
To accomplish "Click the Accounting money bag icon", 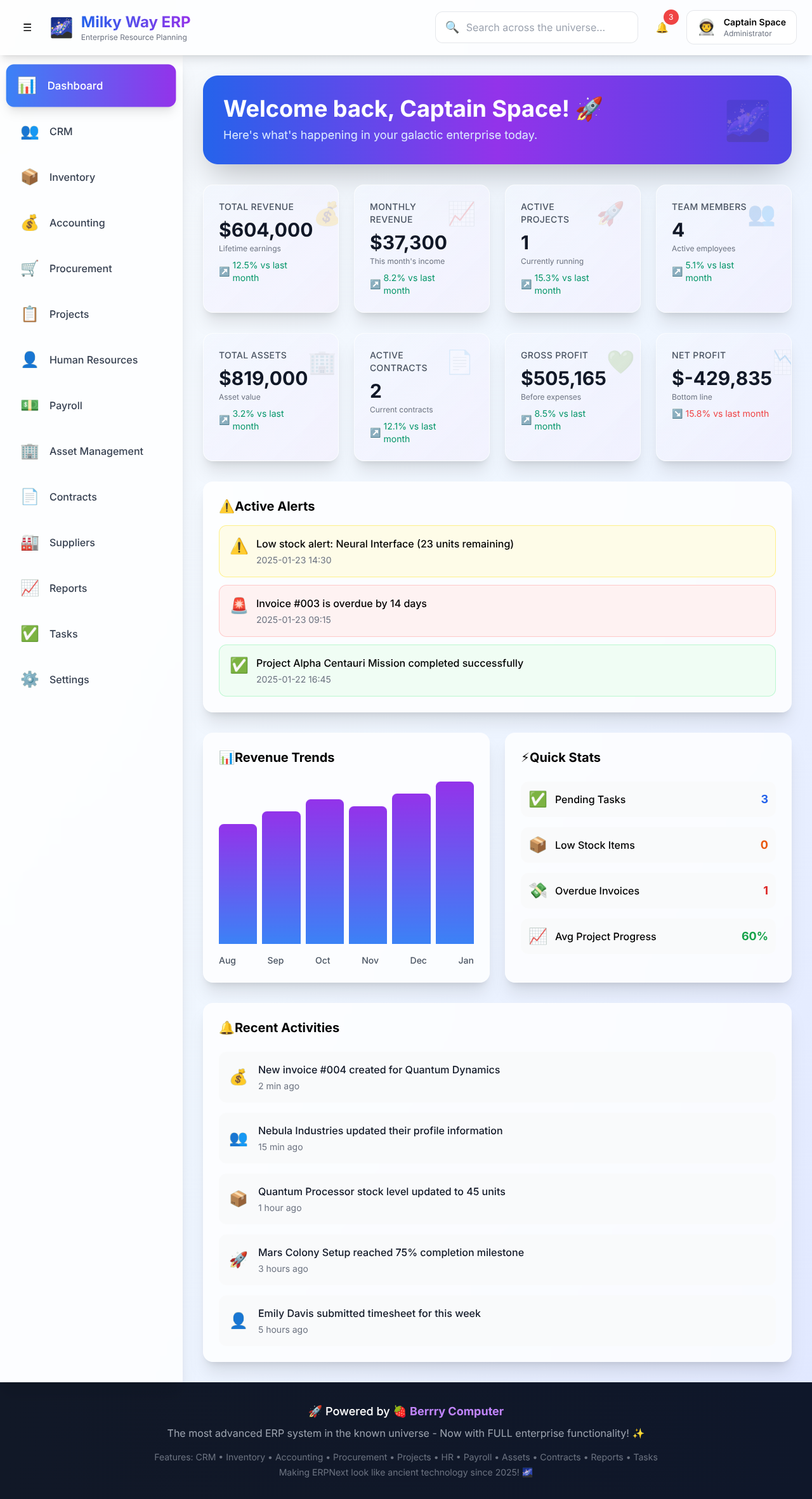I will coord(30,223).
